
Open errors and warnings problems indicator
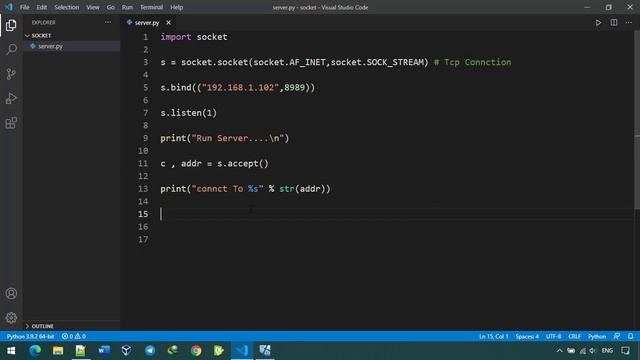74,336
